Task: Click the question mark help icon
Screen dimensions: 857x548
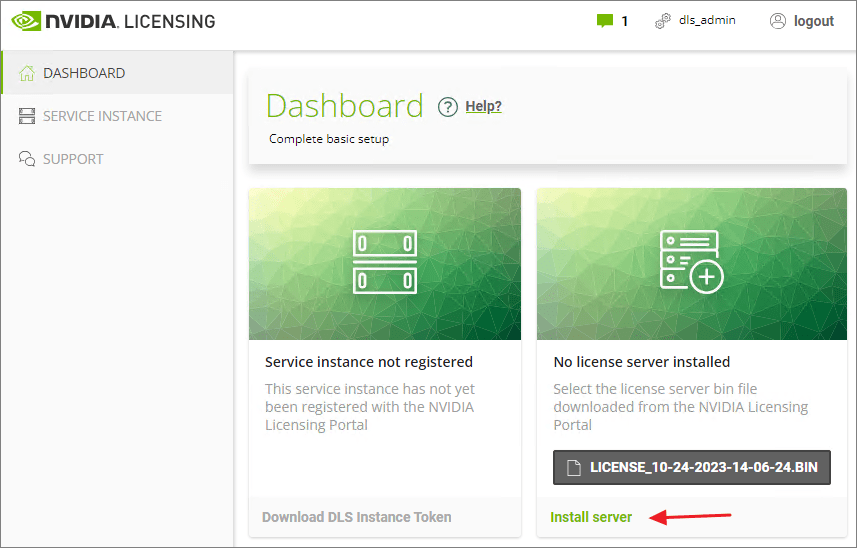Action: coord(447,107)
